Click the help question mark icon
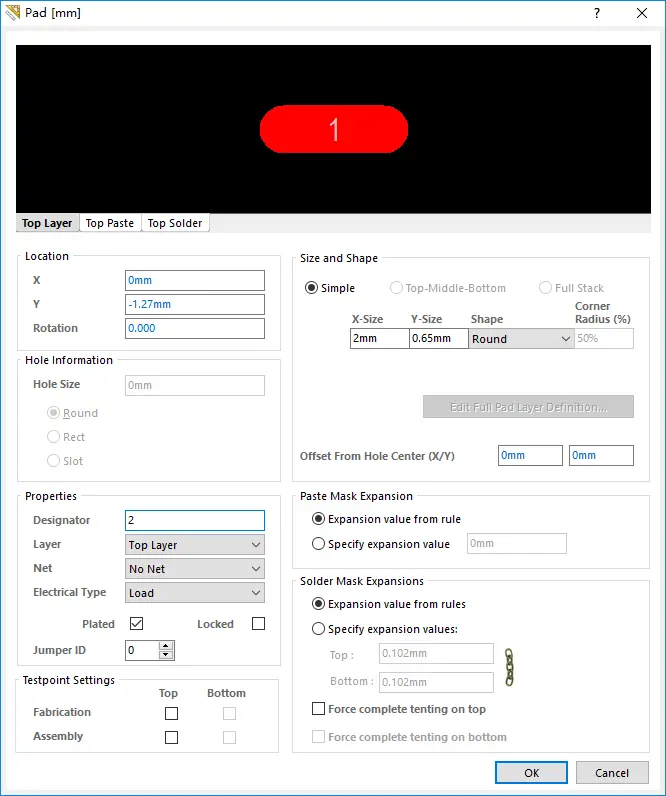The width and height of the screenshot is (666, 796). click(x=597, y=14)
